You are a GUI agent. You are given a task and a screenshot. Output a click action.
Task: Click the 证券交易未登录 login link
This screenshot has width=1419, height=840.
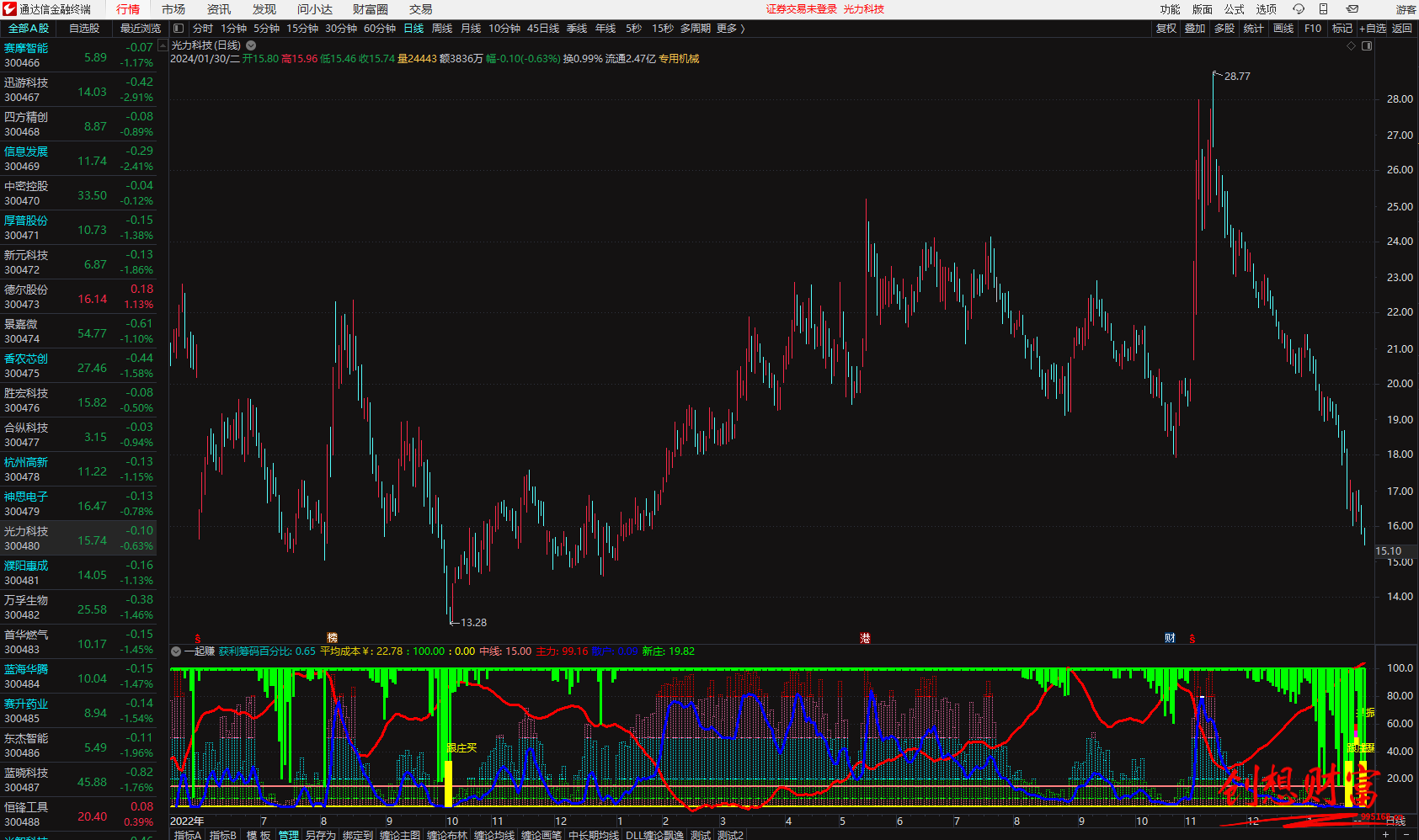[x=802, y=9]
